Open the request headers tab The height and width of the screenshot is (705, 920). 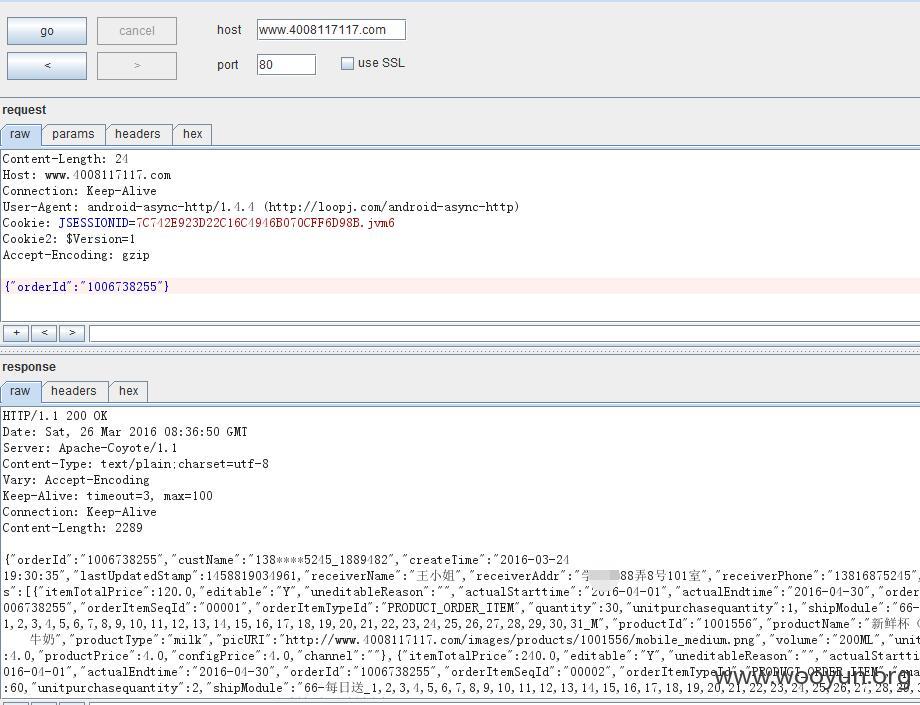138,134
